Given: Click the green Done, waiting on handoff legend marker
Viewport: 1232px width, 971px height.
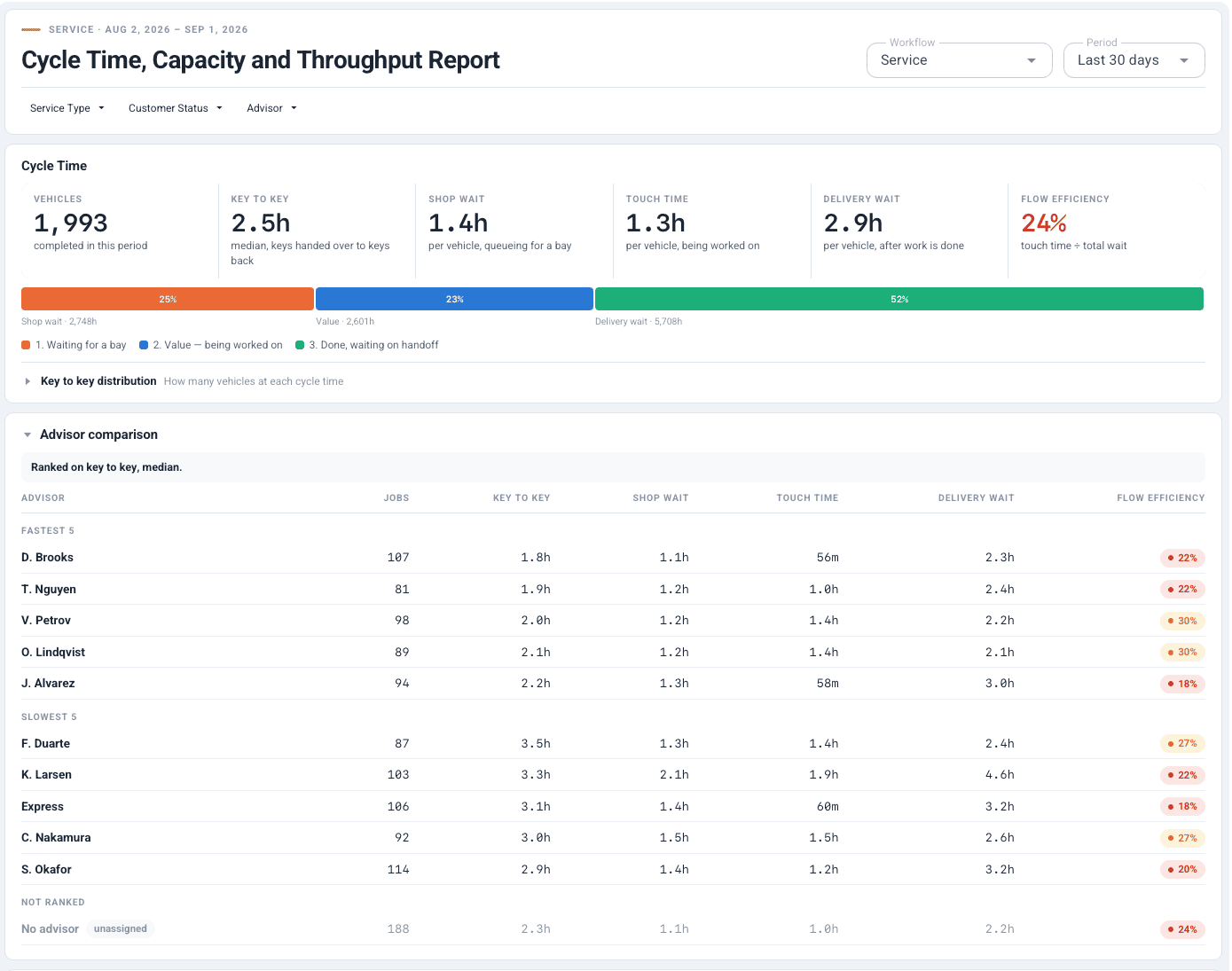Looking at the screenshot, I should [x=300, y=345].
